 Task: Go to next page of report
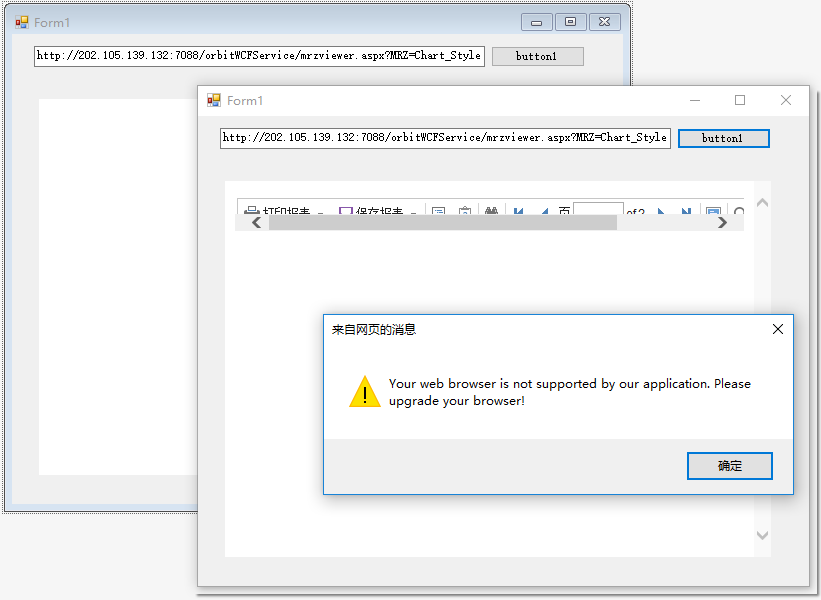pyautogui.click(x=661, y=210)
